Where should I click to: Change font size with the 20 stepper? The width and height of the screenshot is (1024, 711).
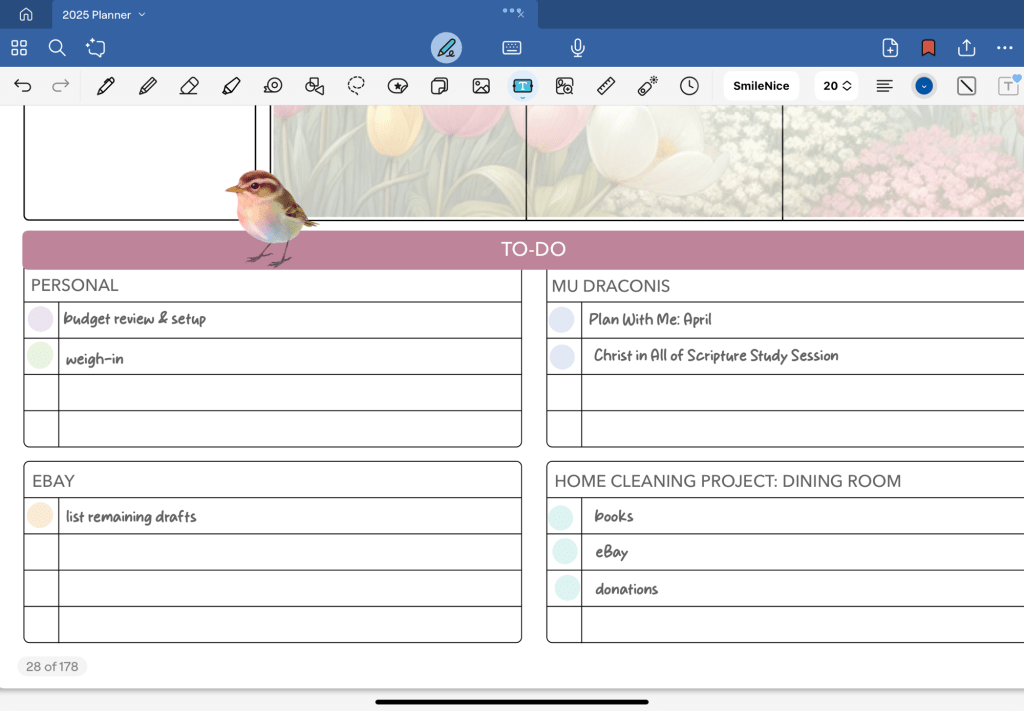click(x=837, y=86)
